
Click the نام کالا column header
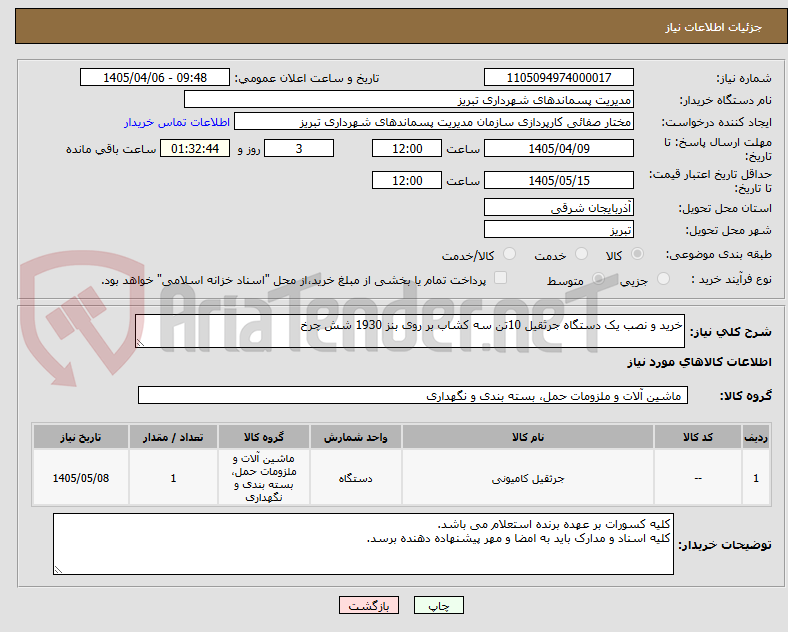tap(528, 437)
